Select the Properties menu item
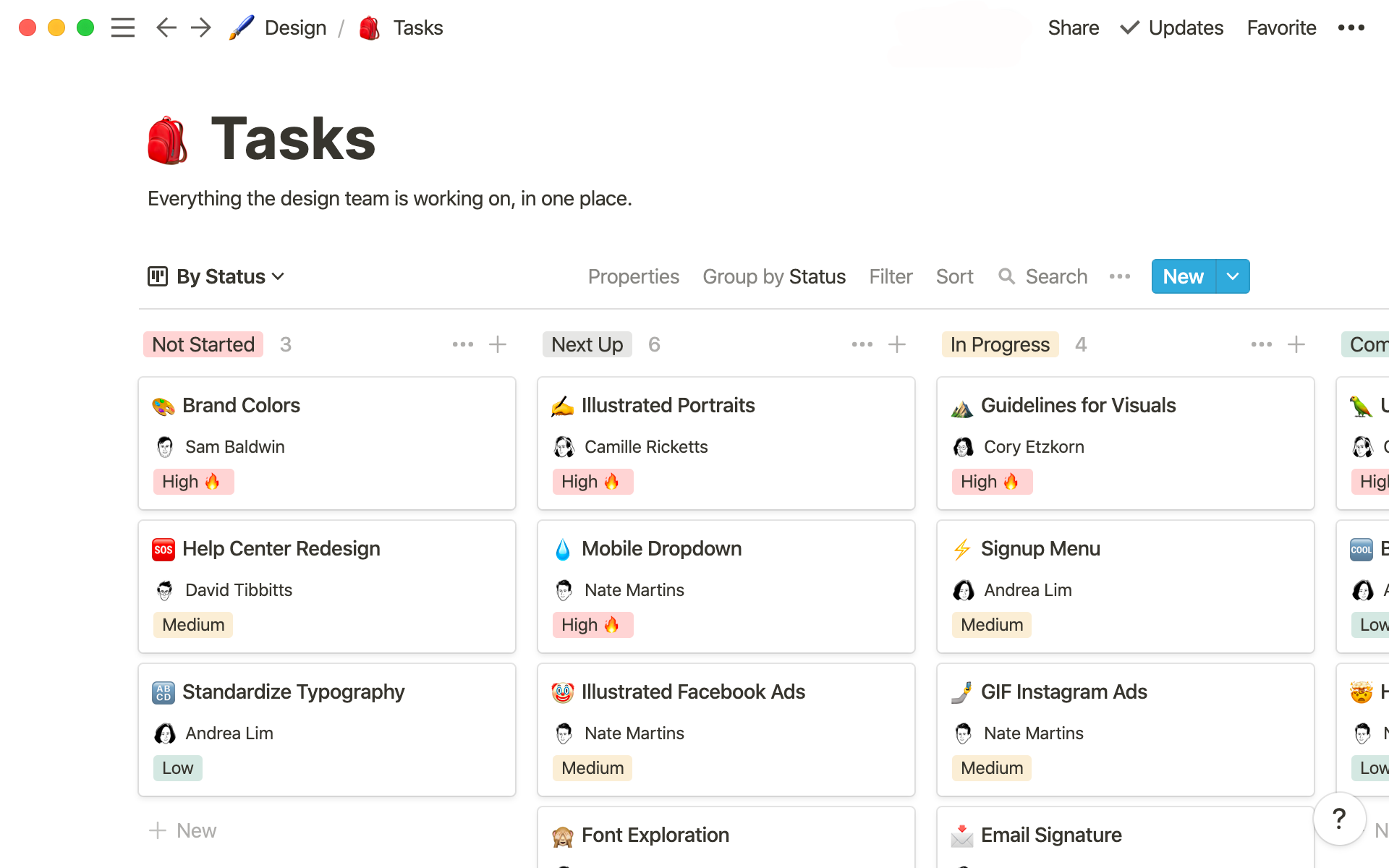 coord(633,276)
